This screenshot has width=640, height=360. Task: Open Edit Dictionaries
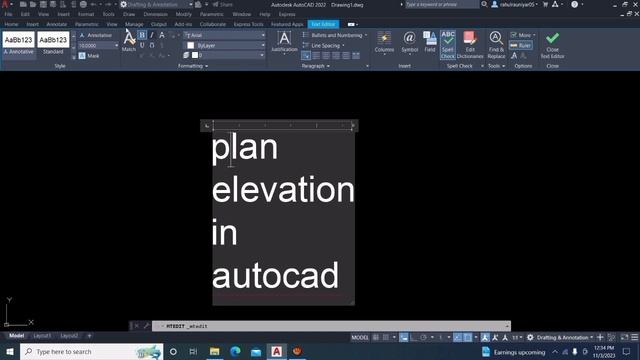coord(470,44)
